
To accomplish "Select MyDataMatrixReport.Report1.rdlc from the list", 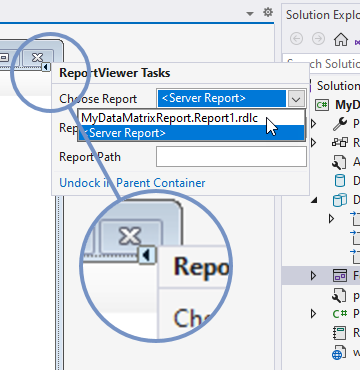I will 191,118.
